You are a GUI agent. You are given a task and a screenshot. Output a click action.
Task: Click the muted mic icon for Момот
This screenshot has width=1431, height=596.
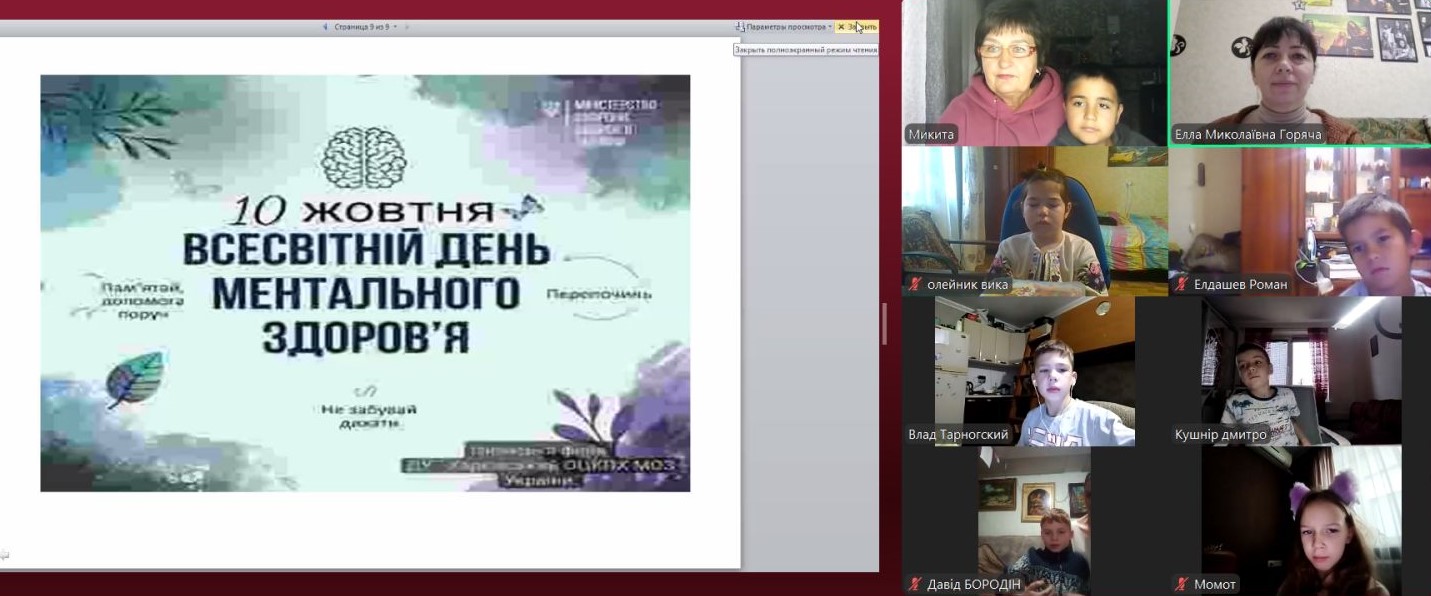(x=1181, y=584)
